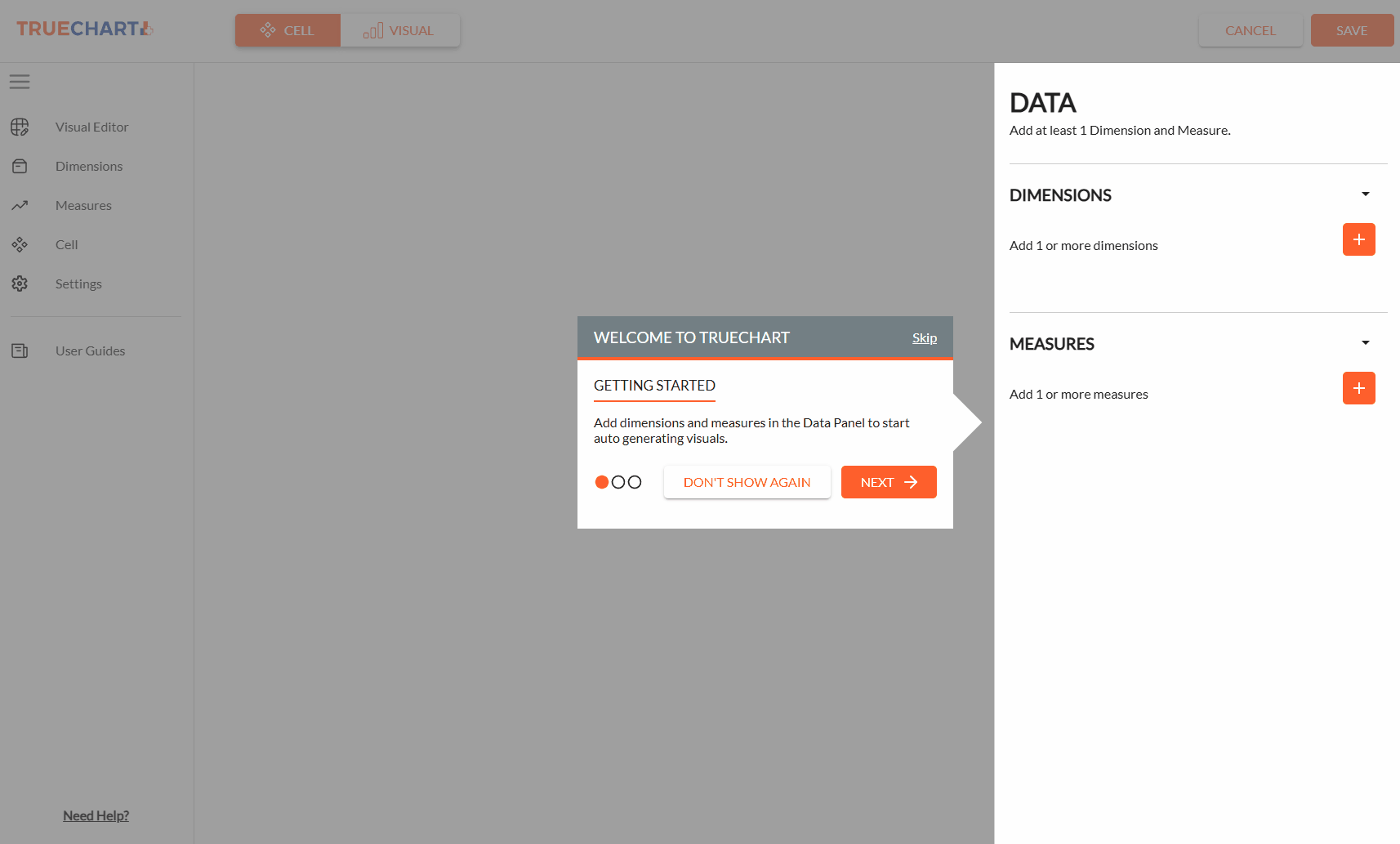The height and width of the screenshot is (844, 1400).
Task: Click 'Add 1 or more measures' text
Action: (1078, 394)
